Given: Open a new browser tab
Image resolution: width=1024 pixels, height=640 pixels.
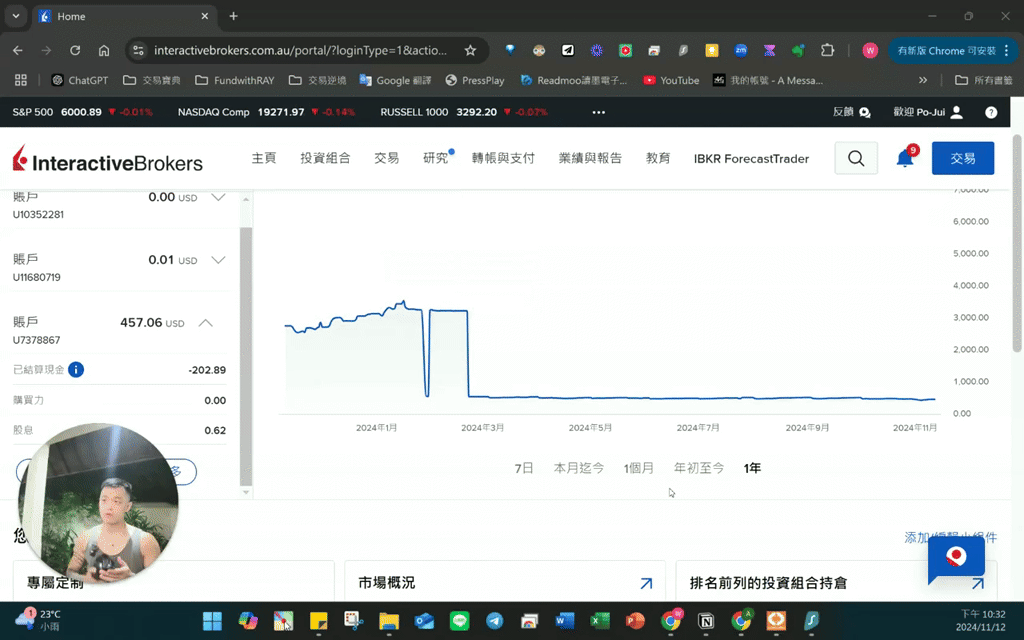Looking at the screenshot, I should pyautogui.click(x=233, y=16).
